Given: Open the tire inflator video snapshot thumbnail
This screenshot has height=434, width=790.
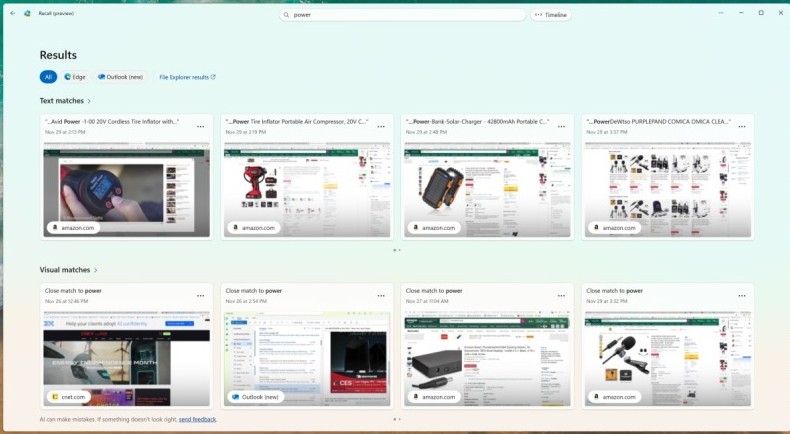Looking at the screenshot, I should point(126,190).
